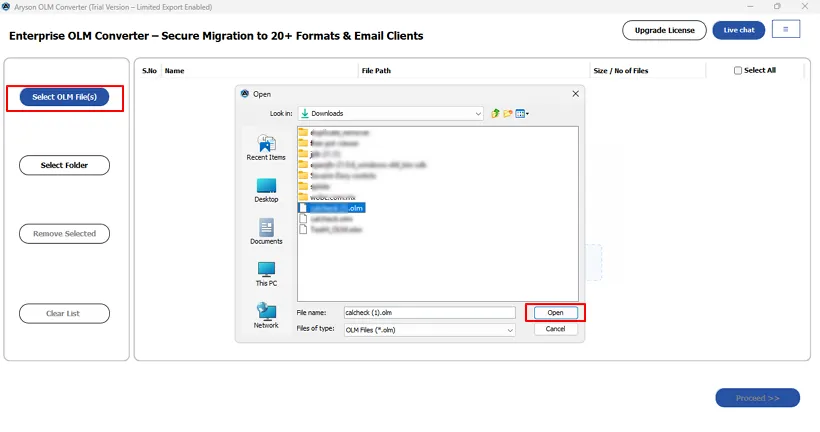Select This PC in dialog sidebar
This screenshot has height=432, width=820.
tap(266, 274)
